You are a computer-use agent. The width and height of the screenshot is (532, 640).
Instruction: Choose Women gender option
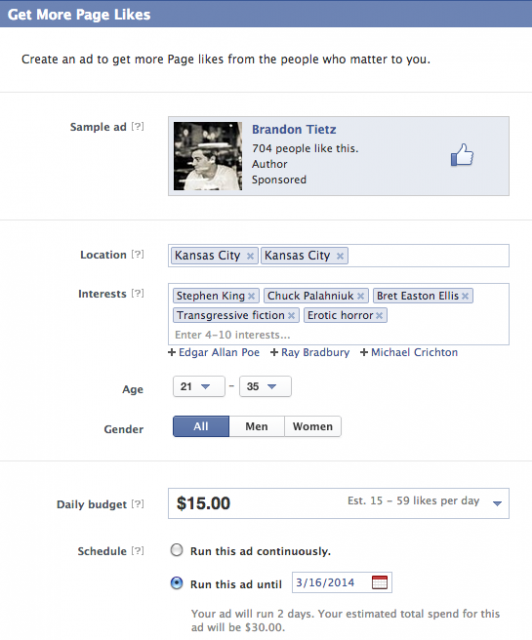pyautogui.click(x=313, y=427)
